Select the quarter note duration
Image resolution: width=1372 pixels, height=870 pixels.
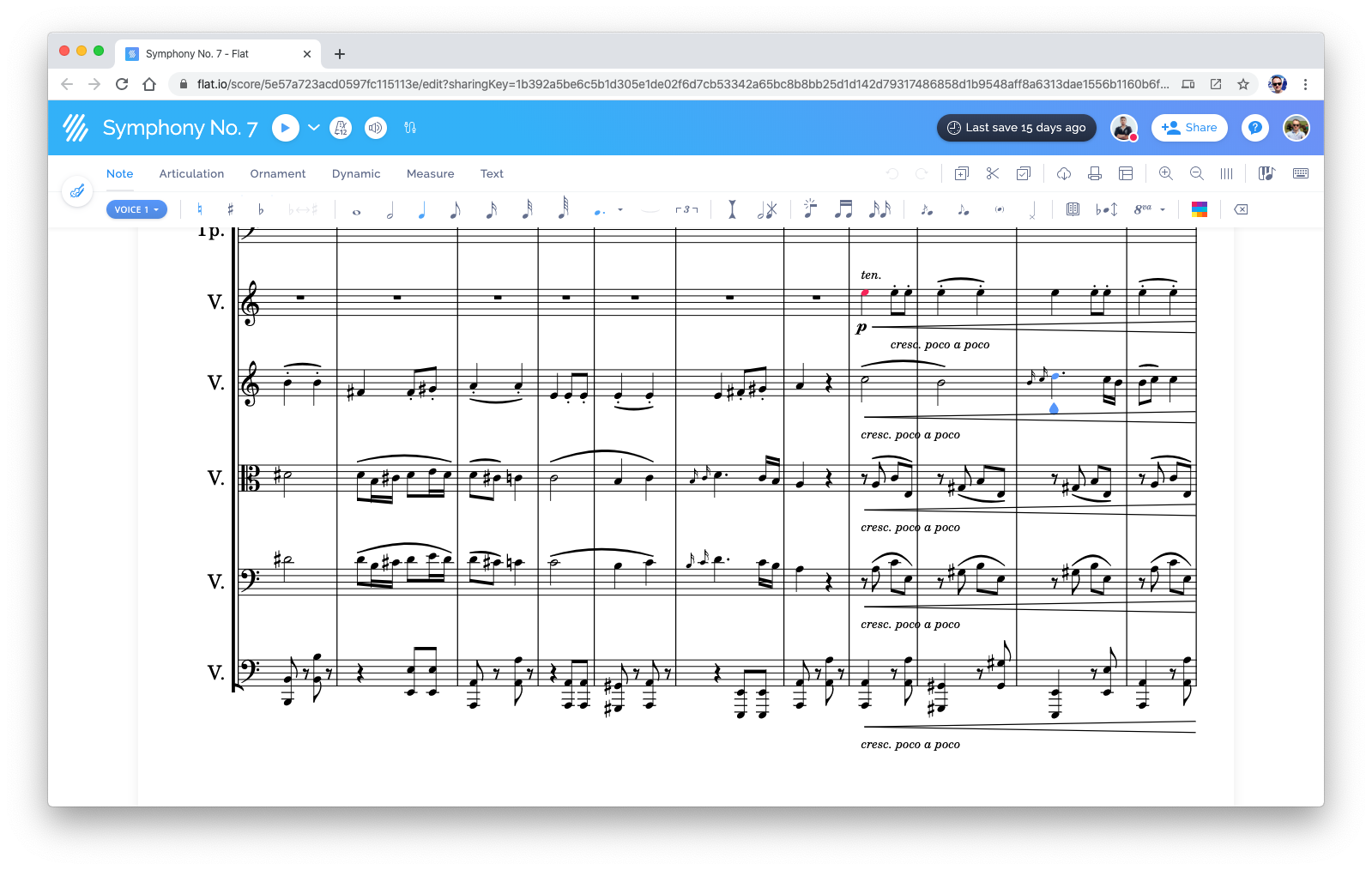coord(421,209)
